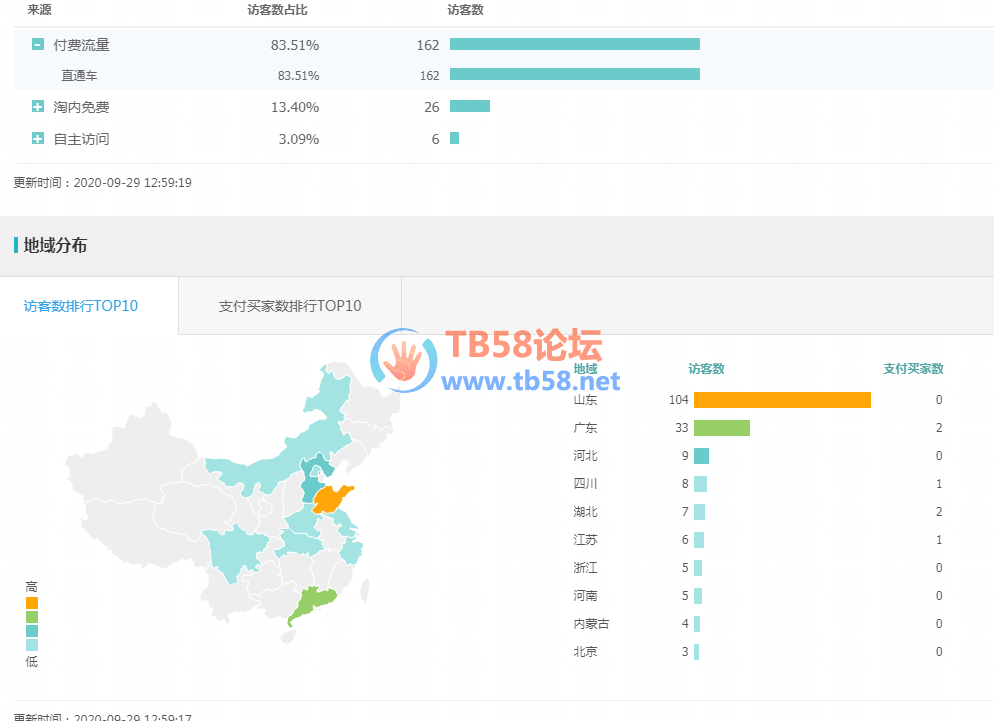
Task: Select Sichuan province on the map
Action: click(x=228, y=553)
